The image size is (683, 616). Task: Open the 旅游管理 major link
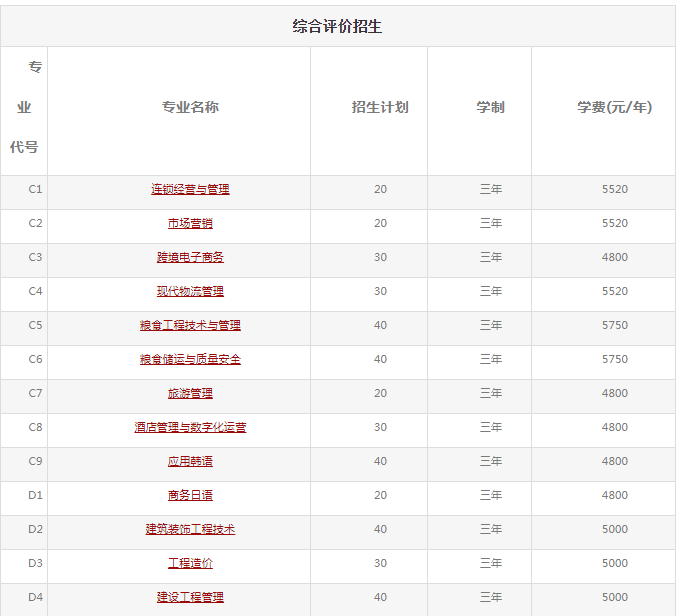(190, 393)
